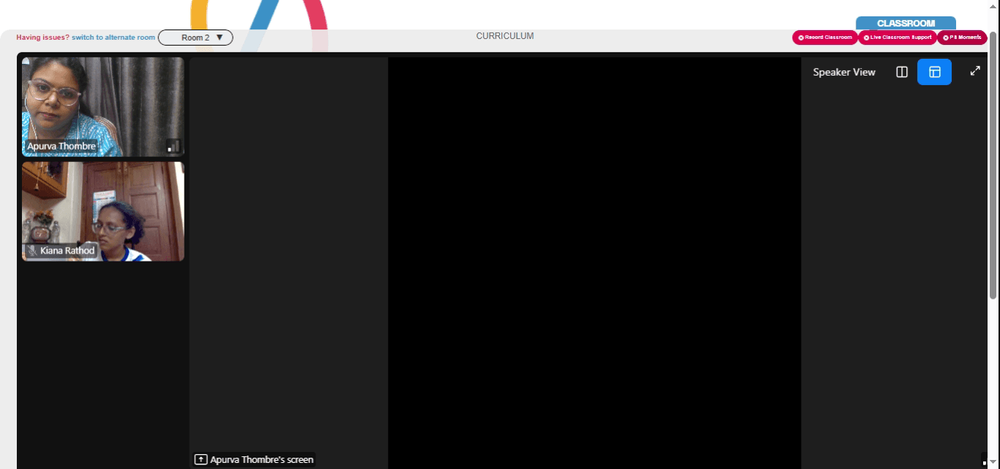Image resolution: width=1000 pixels, height=469 pixels.
Task: Click the Moments button
Action: point(962,38)
